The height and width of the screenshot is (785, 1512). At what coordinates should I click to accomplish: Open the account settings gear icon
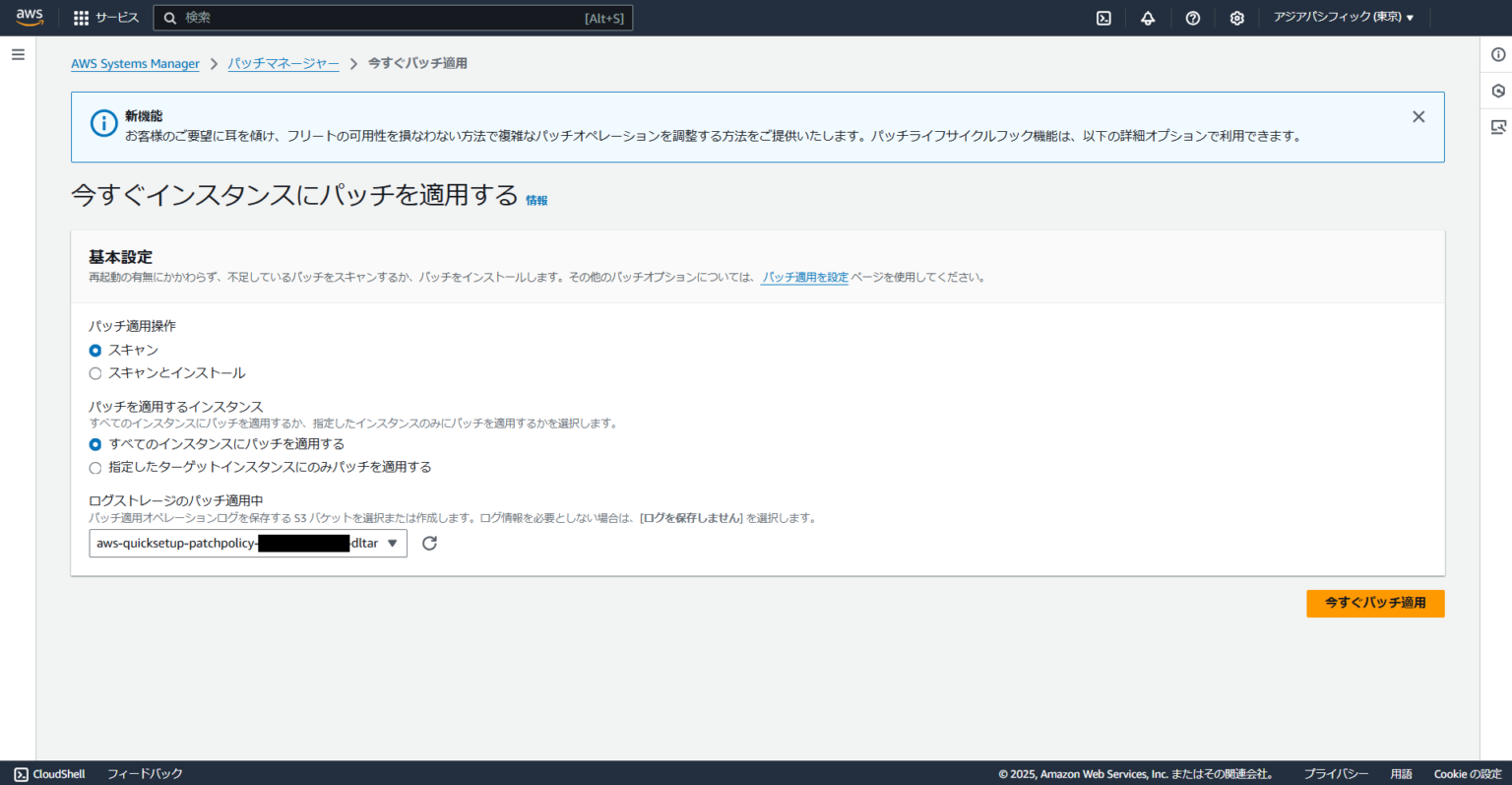click(1236, 17)
